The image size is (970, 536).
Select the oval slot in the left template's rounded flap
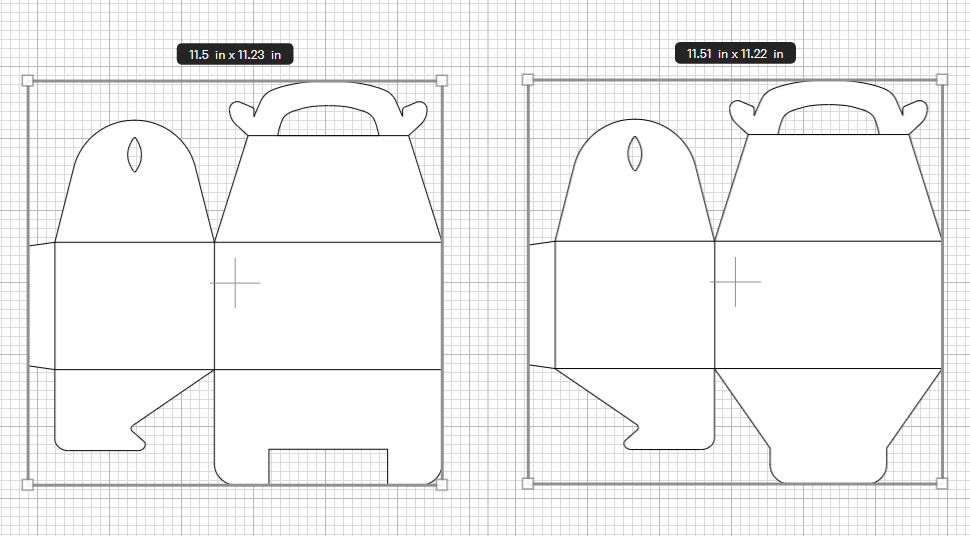[x=134, y=155]
